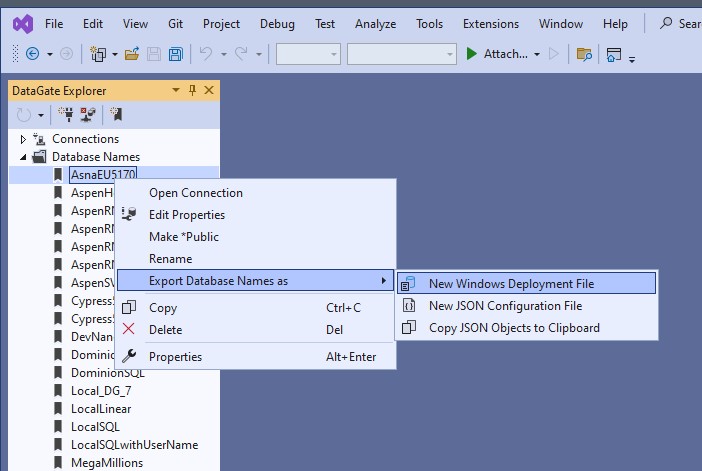Click the New Windows Deployment File icon
The image size is (702, 471).
[x=408, y=283]
